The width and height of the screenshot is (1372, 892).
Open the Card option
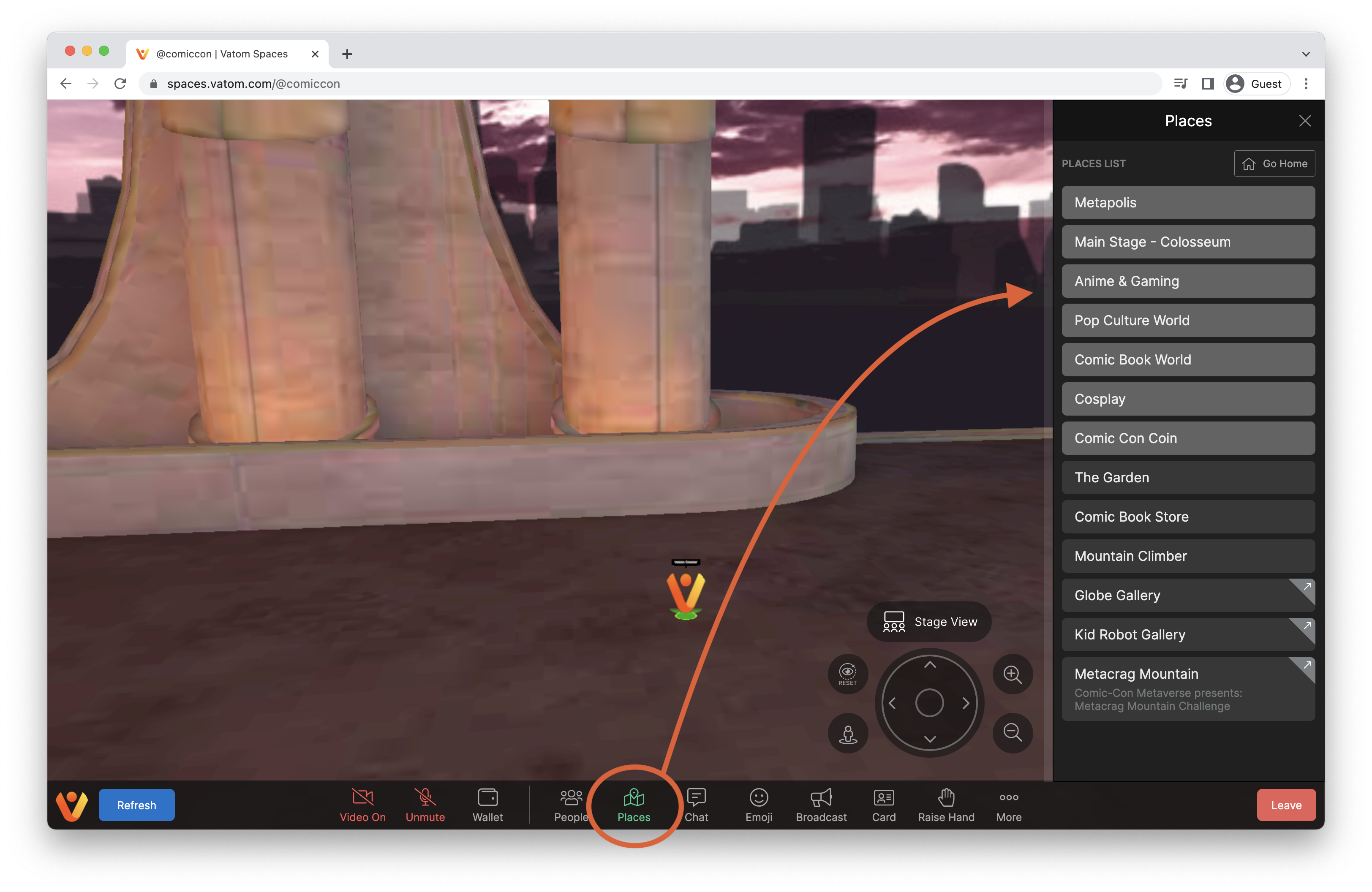[x=884, y=805]
